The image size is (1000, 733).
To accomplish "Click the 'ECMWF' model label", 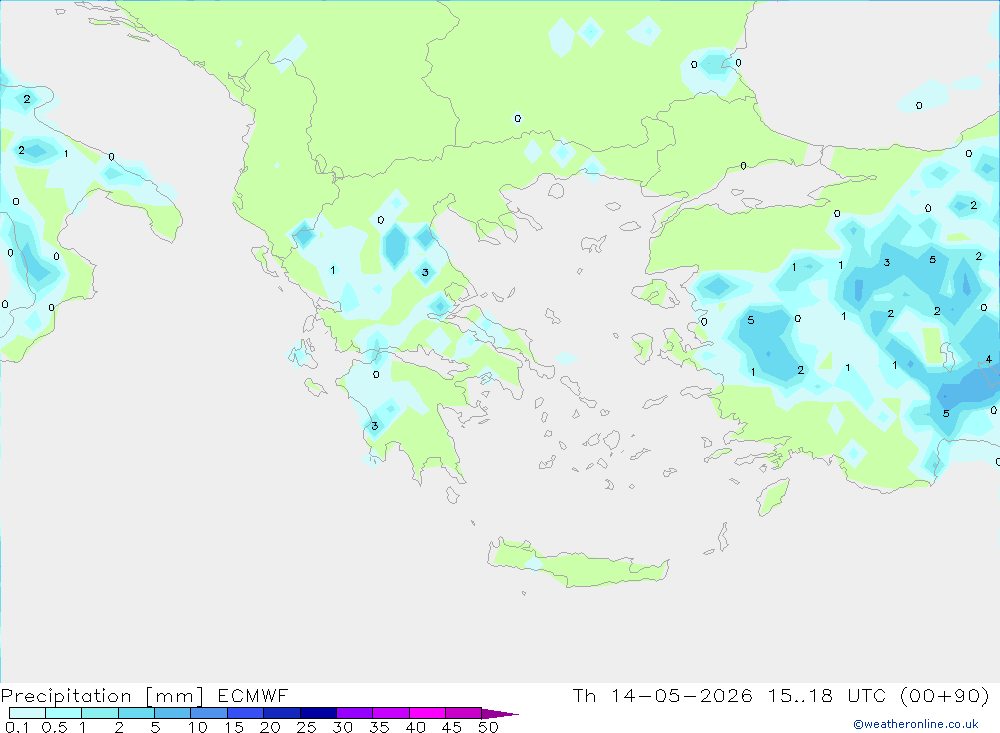I will [x=253, y=695].
